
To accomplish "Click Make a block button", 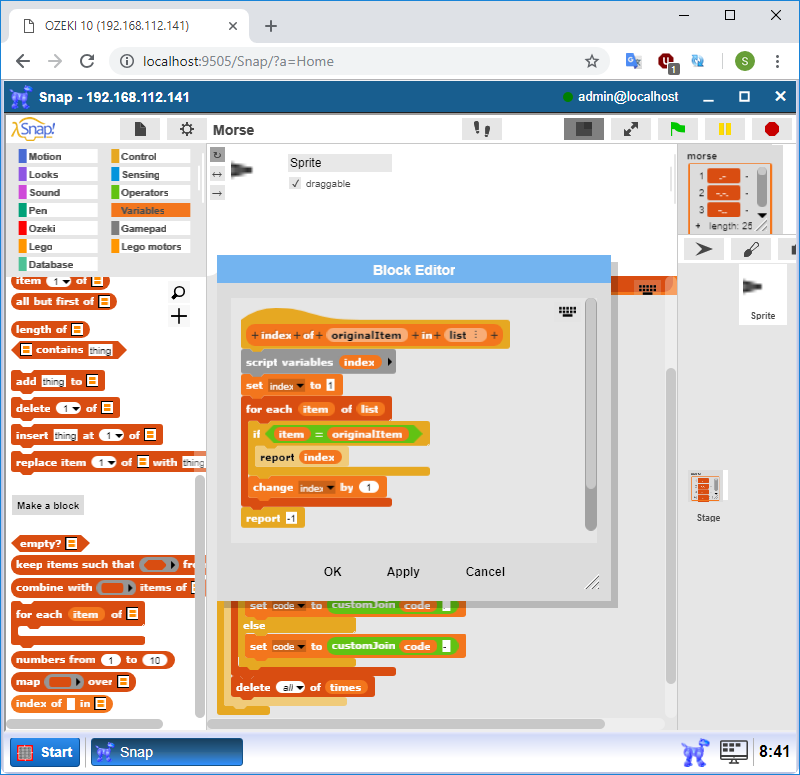I will tap(48, 505).
